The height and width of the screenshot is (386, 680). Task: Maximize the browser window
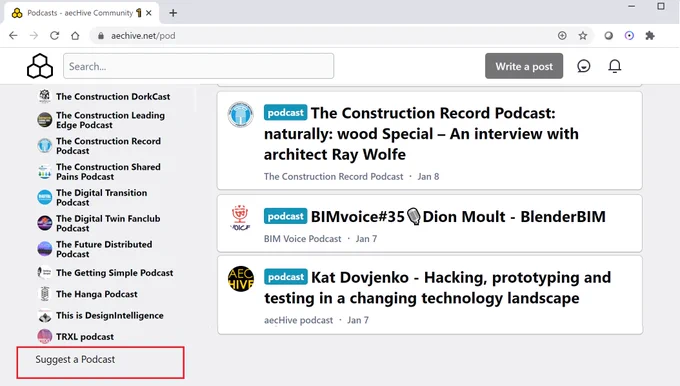point(661,7)
